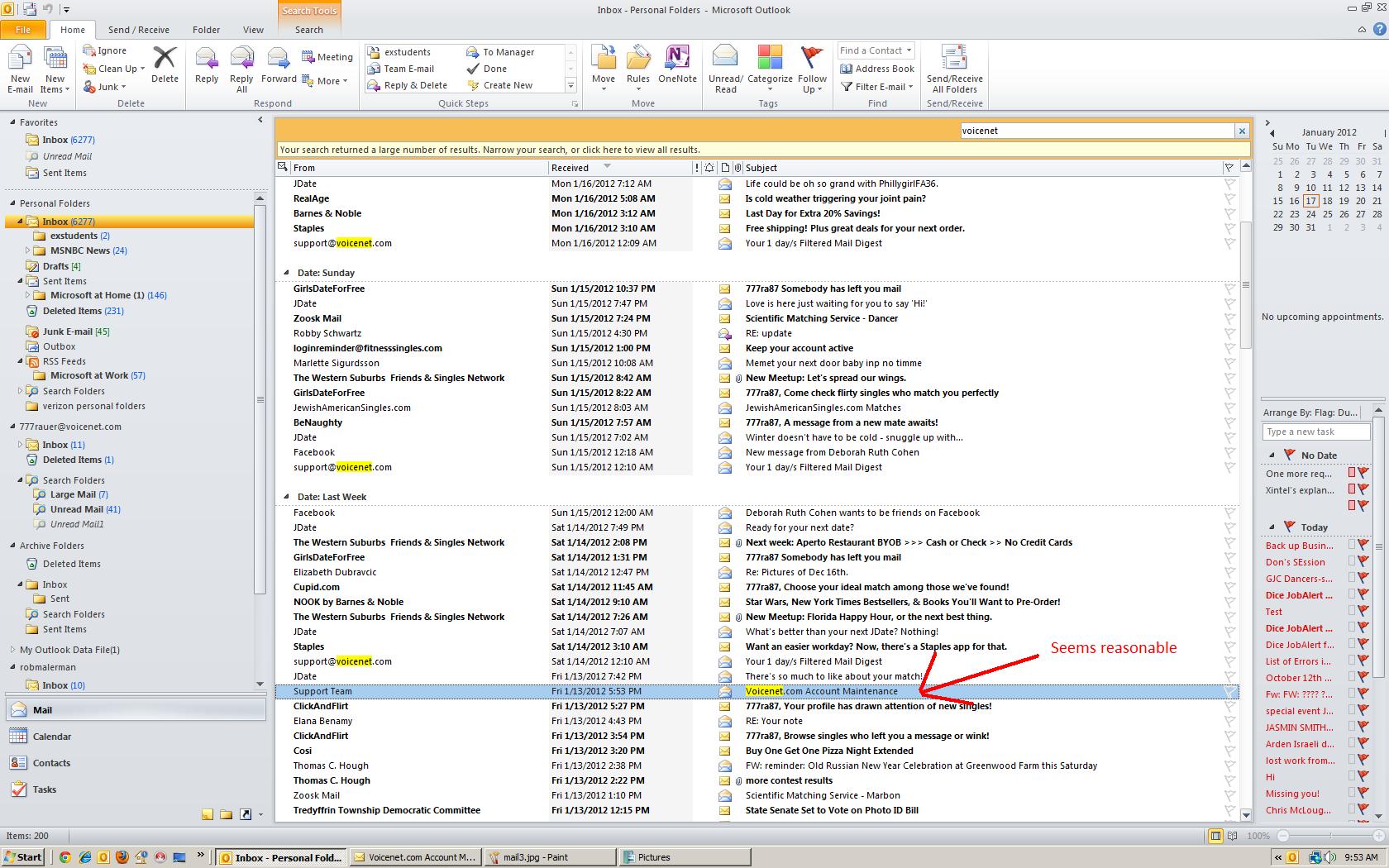Sort messages by Received column
Image resolution: width=1389 pixels, height=868 pixels.
click(620, 167)
